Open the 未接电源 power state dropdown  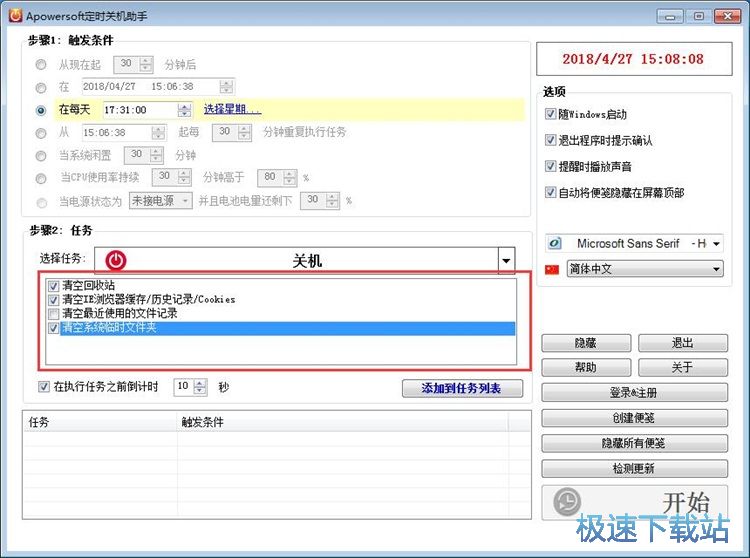(185, 201)
